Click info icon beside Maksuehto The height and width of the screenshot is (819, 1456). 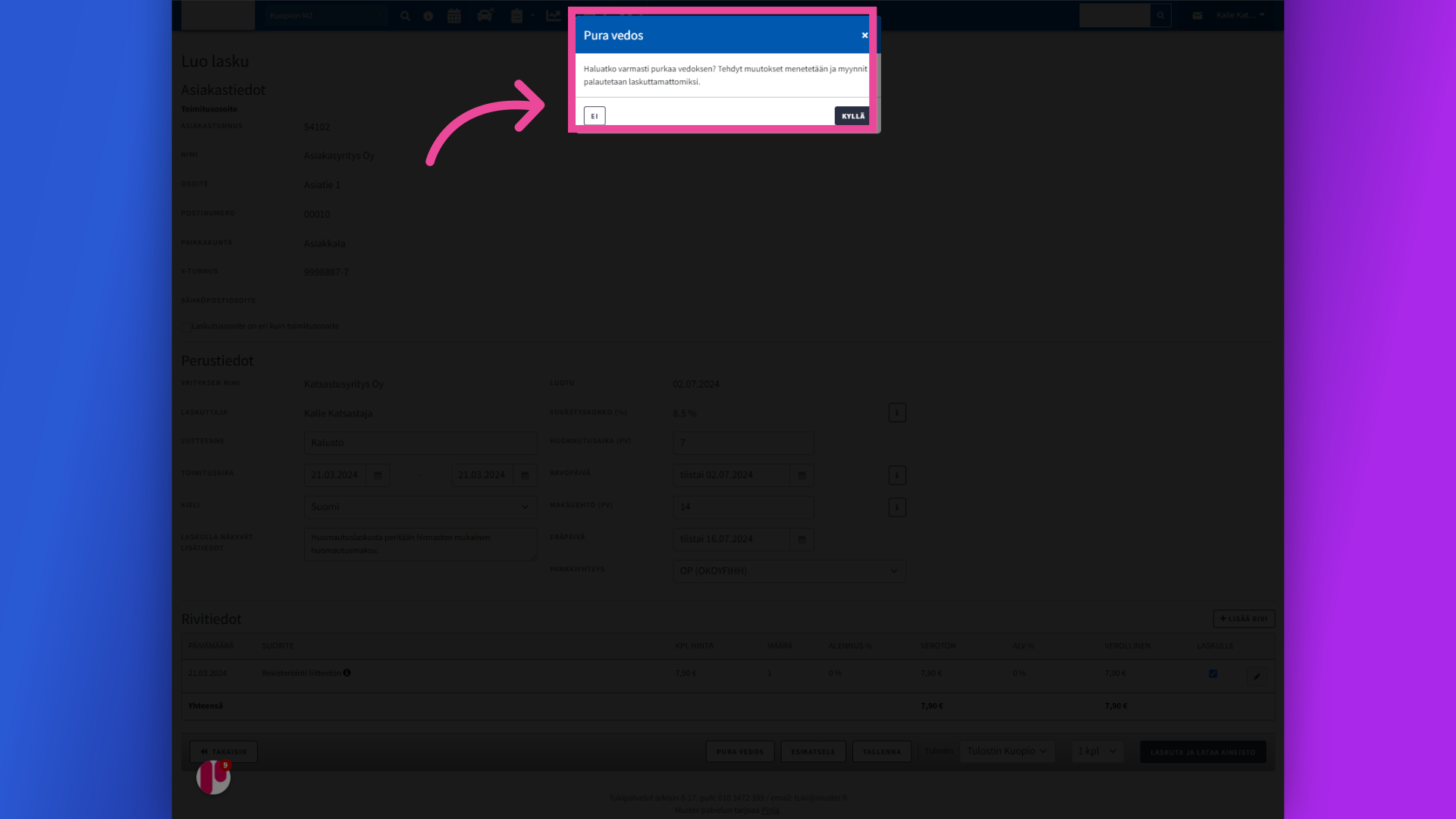tap(897, 507)
